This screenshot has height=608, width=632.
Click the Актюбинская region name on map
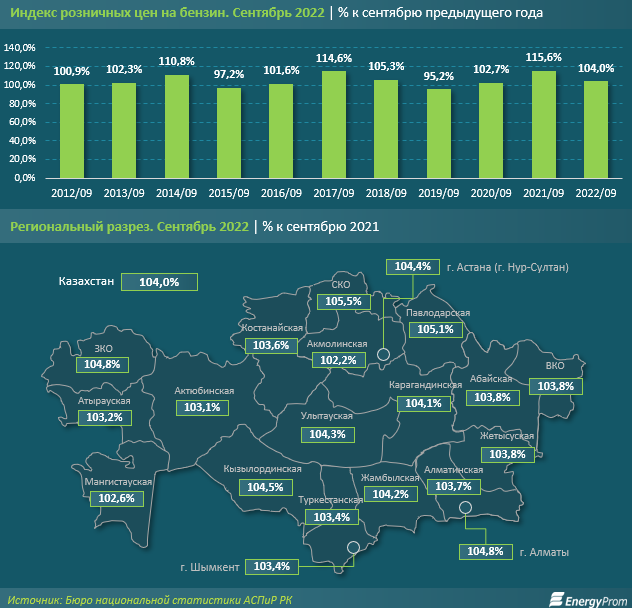[x=204, y=390]
